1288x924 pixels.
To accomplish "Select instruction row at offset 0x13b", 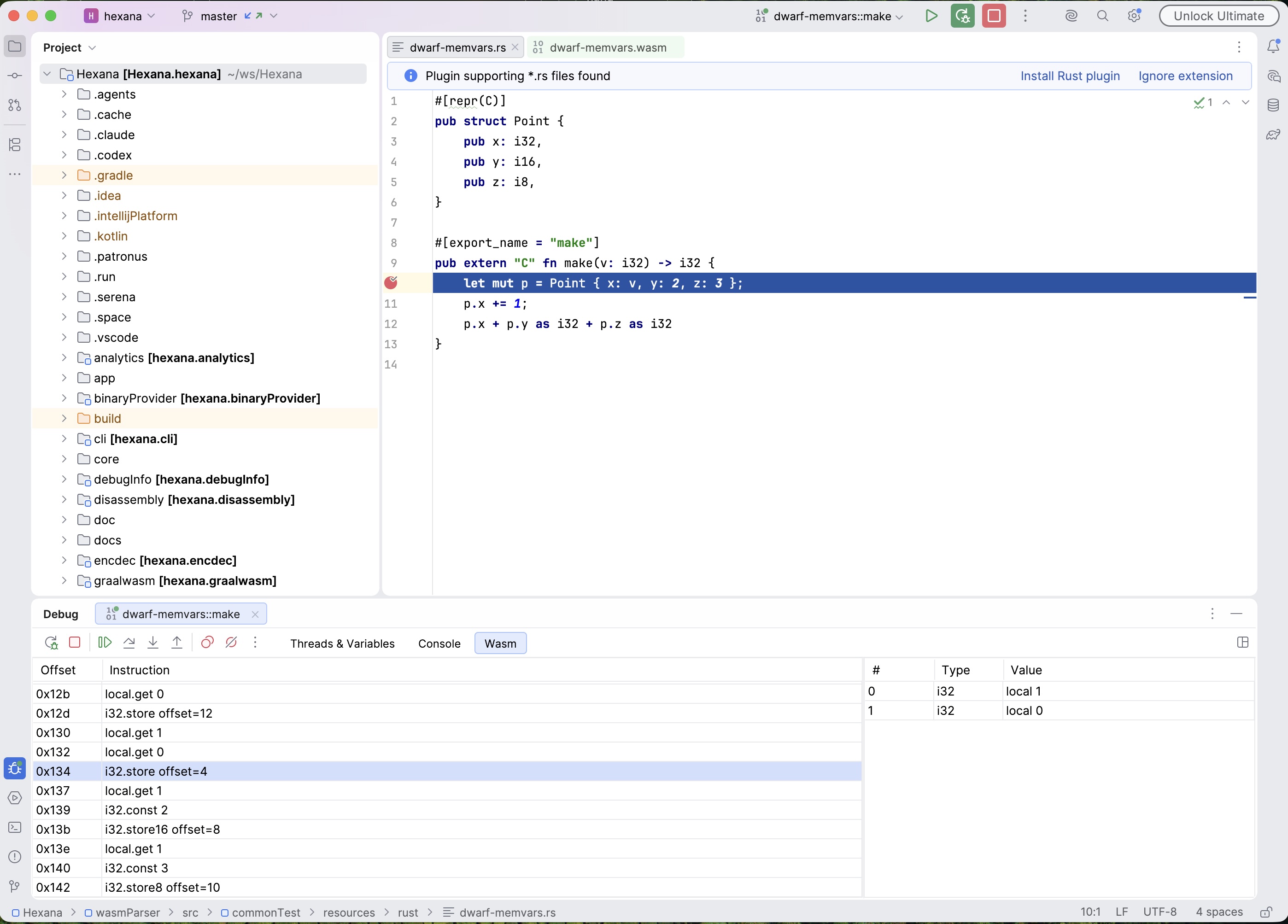I will tap(447, 829).
